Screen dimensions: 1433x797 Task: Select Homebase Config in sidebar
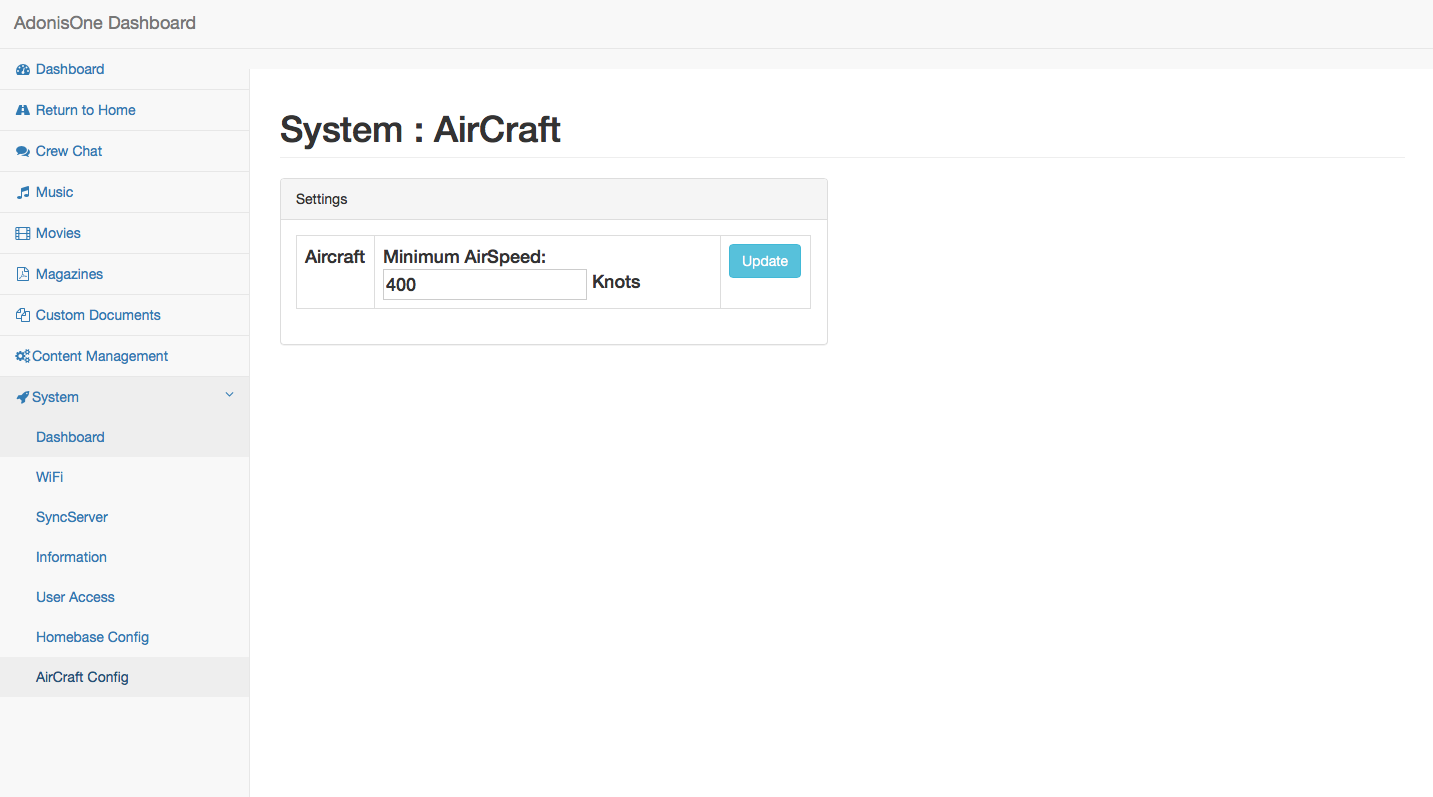(92, 637)
